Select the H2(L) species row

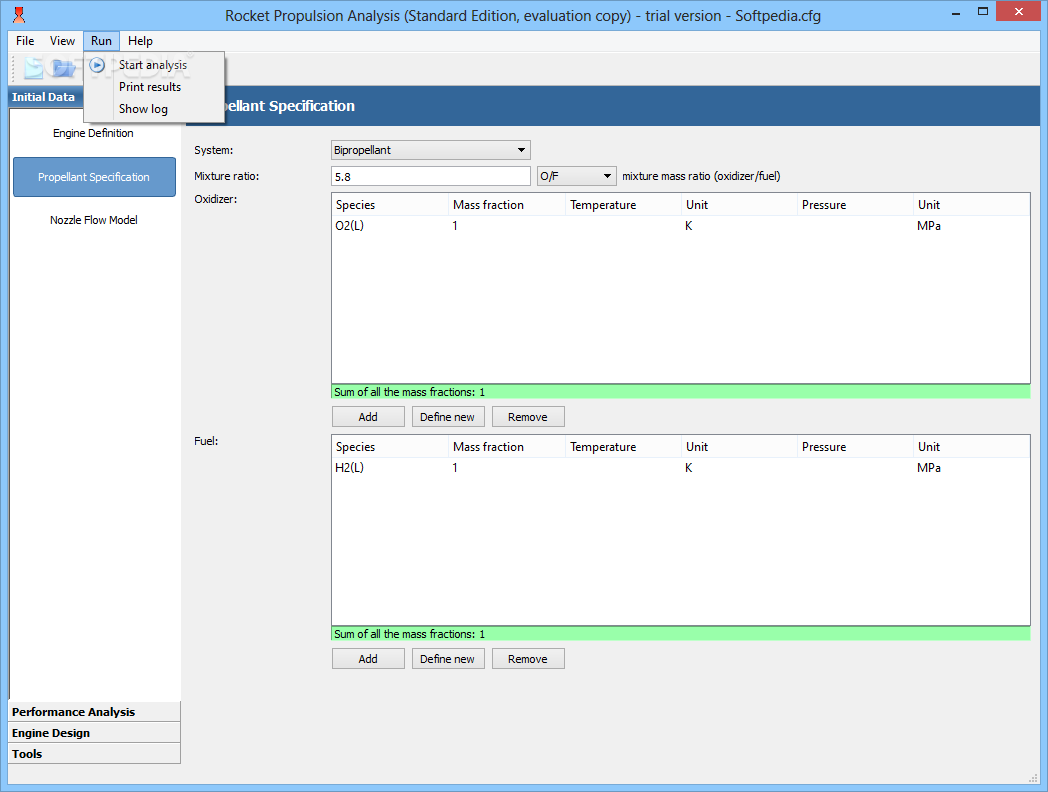pos(680,468)
